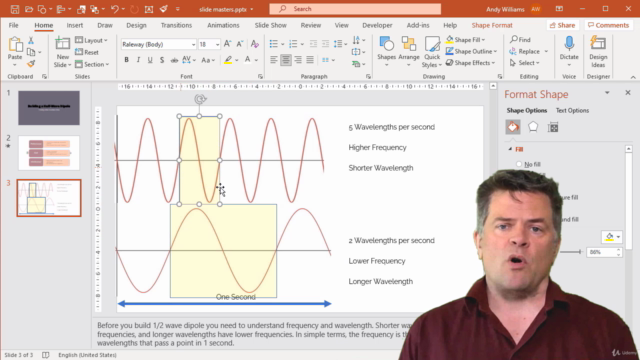Collapse the Fill section expander

(510, 149)
